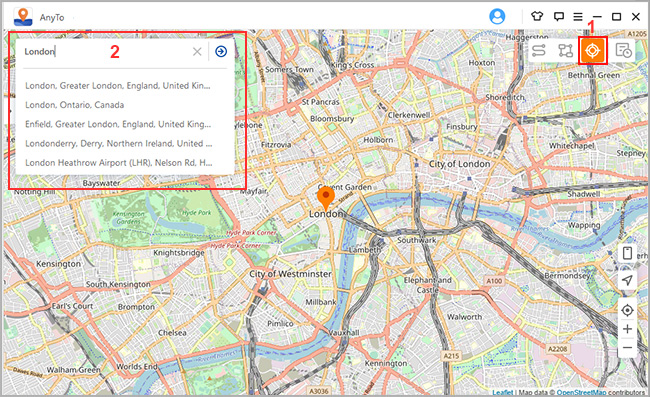Screen dimensions: 650x397
Task: Click into the London search field
Action: coord(106,51)
